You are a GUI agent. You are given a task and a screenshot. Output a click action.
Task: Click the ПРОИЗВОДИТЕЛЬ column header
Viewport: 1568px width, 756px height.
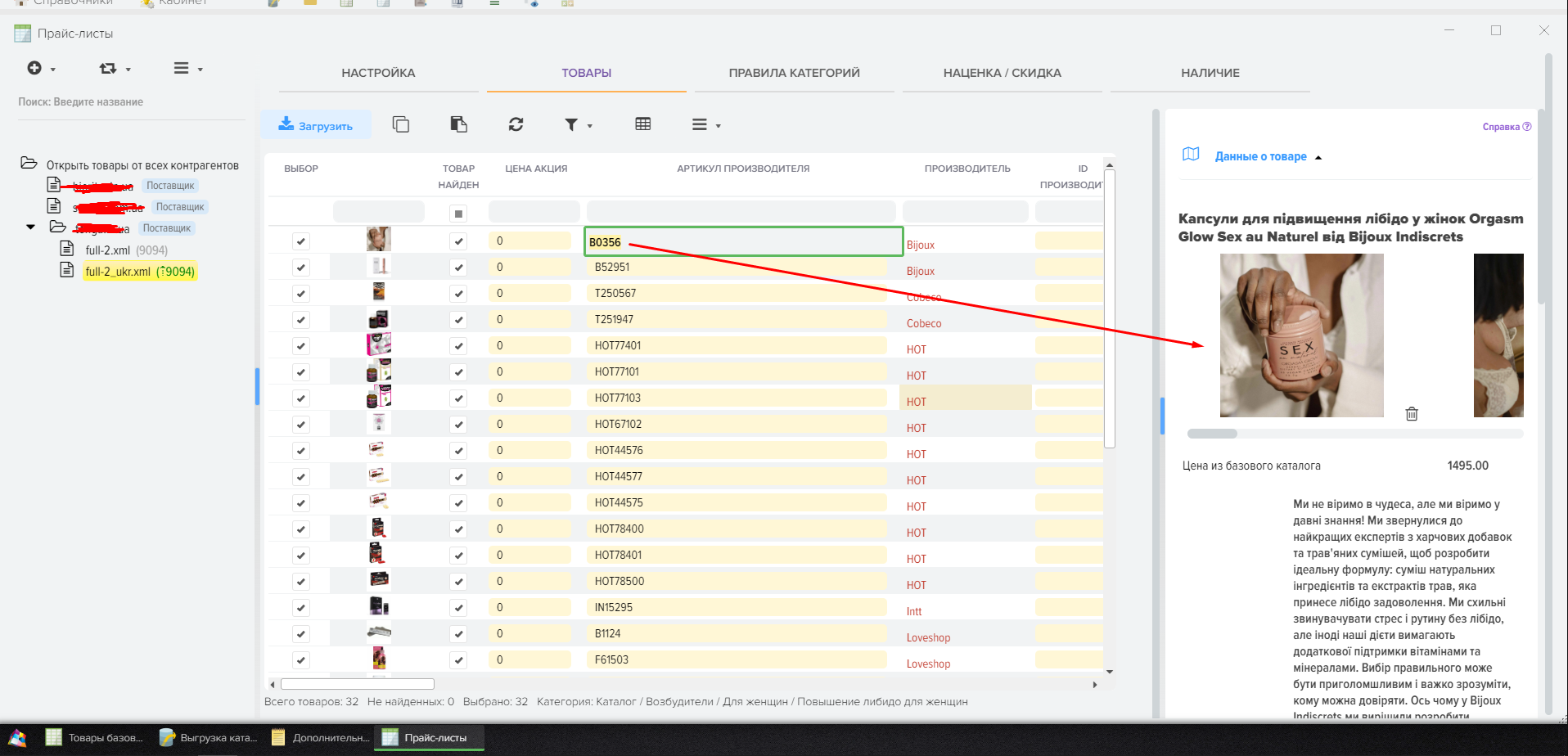(967, 169)
